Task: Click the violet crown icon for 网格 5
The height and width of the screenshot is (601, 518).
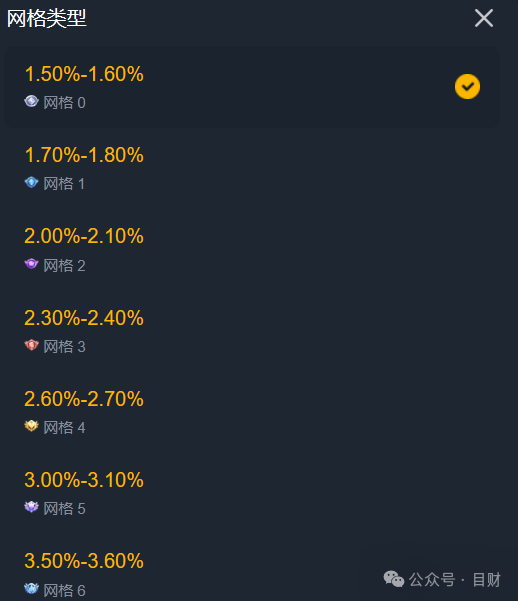Action: point(31,507)
